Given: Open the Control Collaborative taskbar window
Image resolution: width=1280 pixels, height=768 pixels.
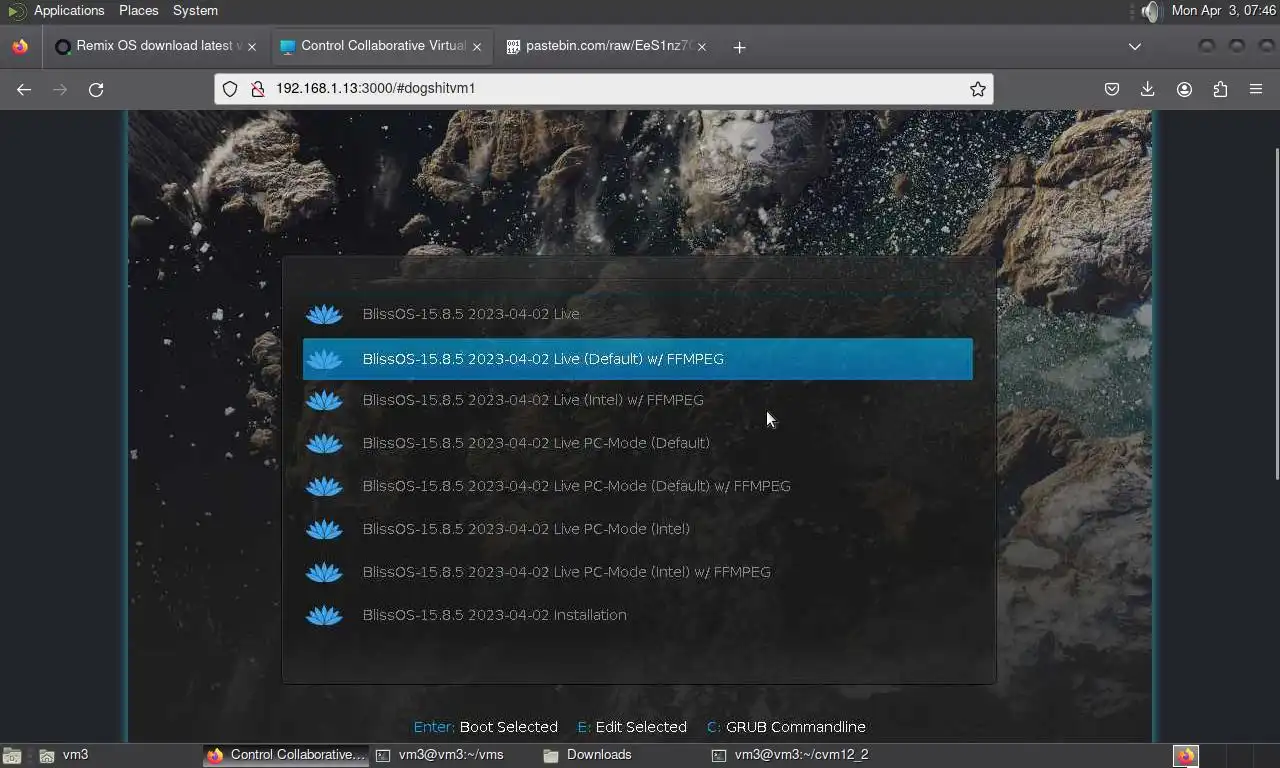Looking at the screenshot, I should (x=286, y=755).
